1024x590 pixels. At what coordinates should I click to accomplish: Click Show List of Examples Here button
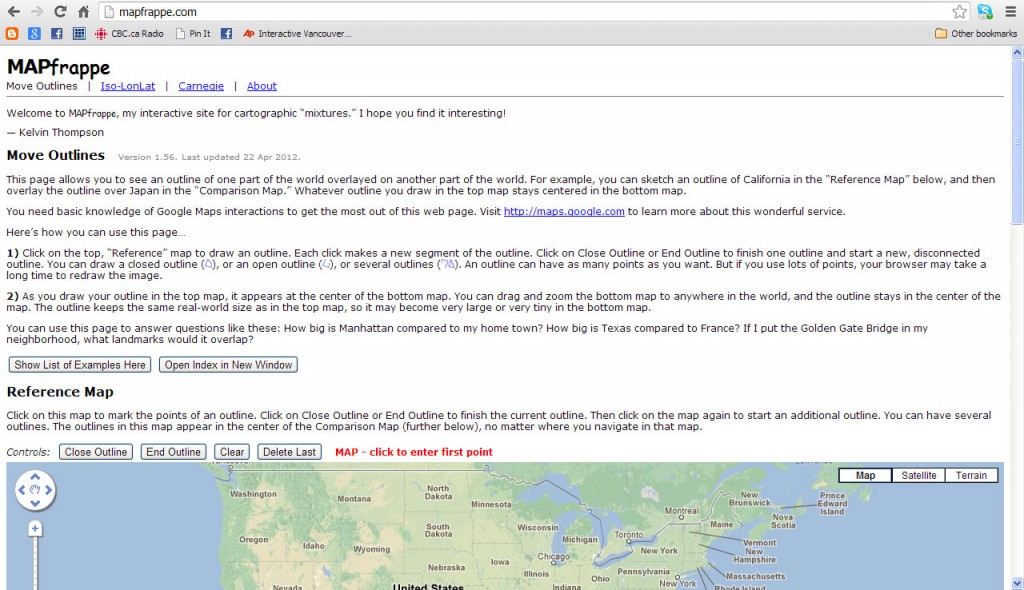click(x=80, y=365)
